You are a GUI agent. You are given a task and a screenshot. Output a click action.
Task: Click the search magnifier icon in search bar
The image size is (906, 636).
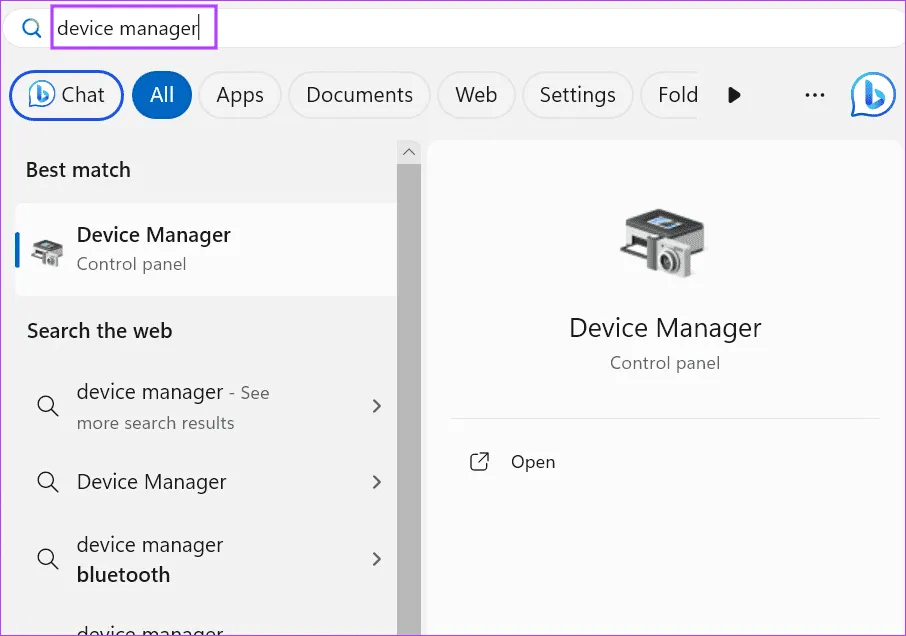tap(31, 28)
